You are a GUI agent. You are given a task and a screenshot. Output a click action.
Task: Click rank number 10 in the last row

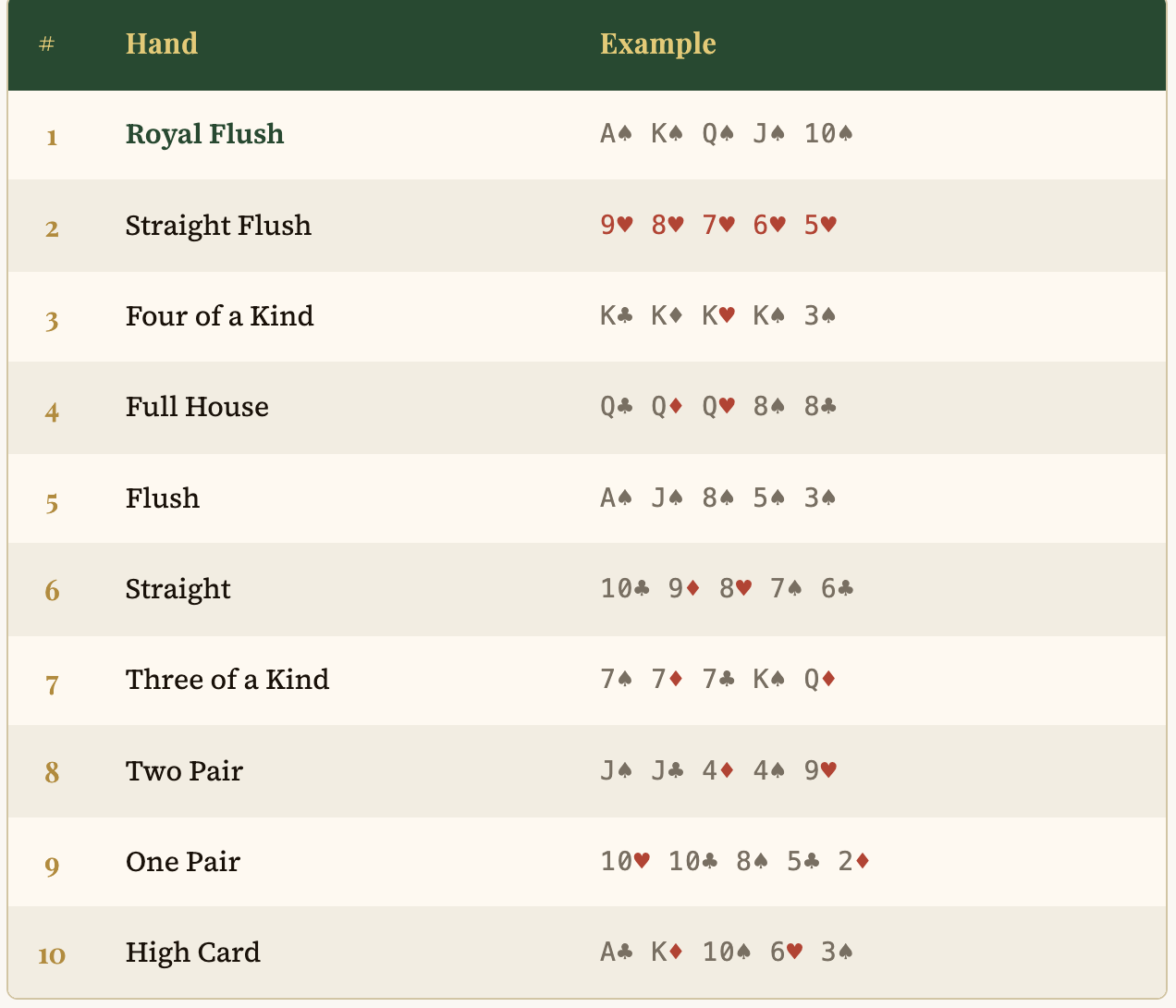tap(52, 954)
